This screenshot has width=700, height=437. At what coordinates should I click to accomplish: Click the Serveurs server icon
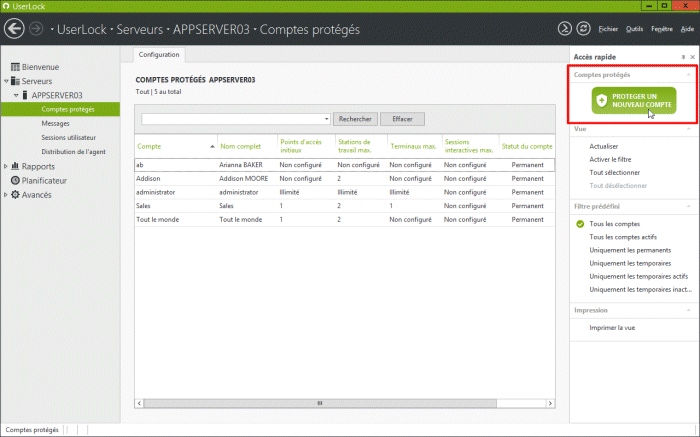click(x=15, y=81)
